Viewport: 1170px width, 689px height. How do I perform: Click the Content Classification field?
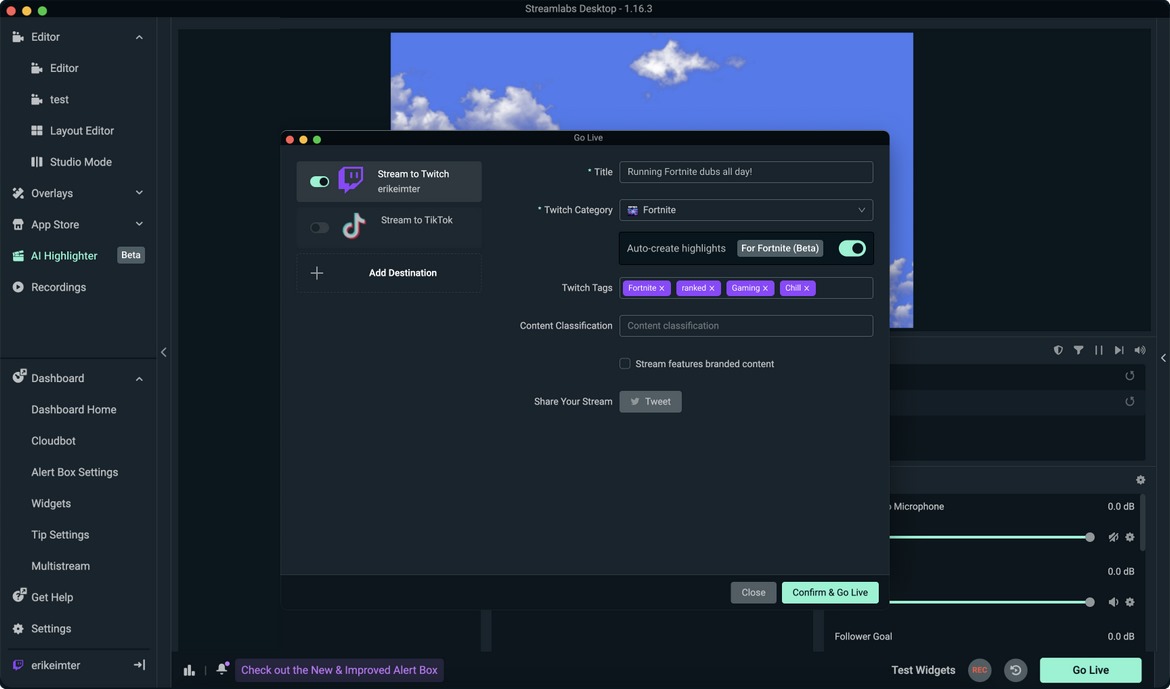746,325
